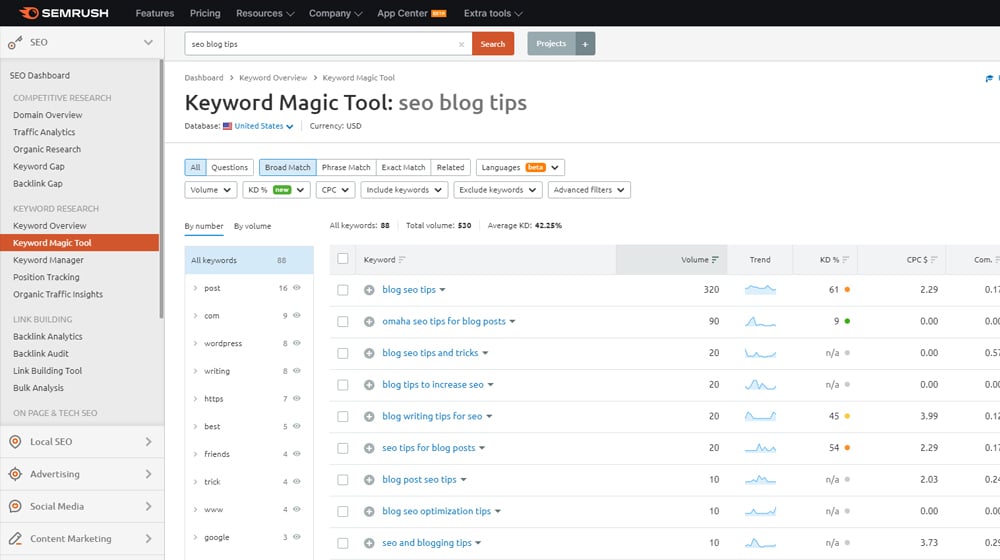1000x560 pixels.
Task: Add 'blog seo tips and tricks' with plus icon
Action: tap(369, 353)
